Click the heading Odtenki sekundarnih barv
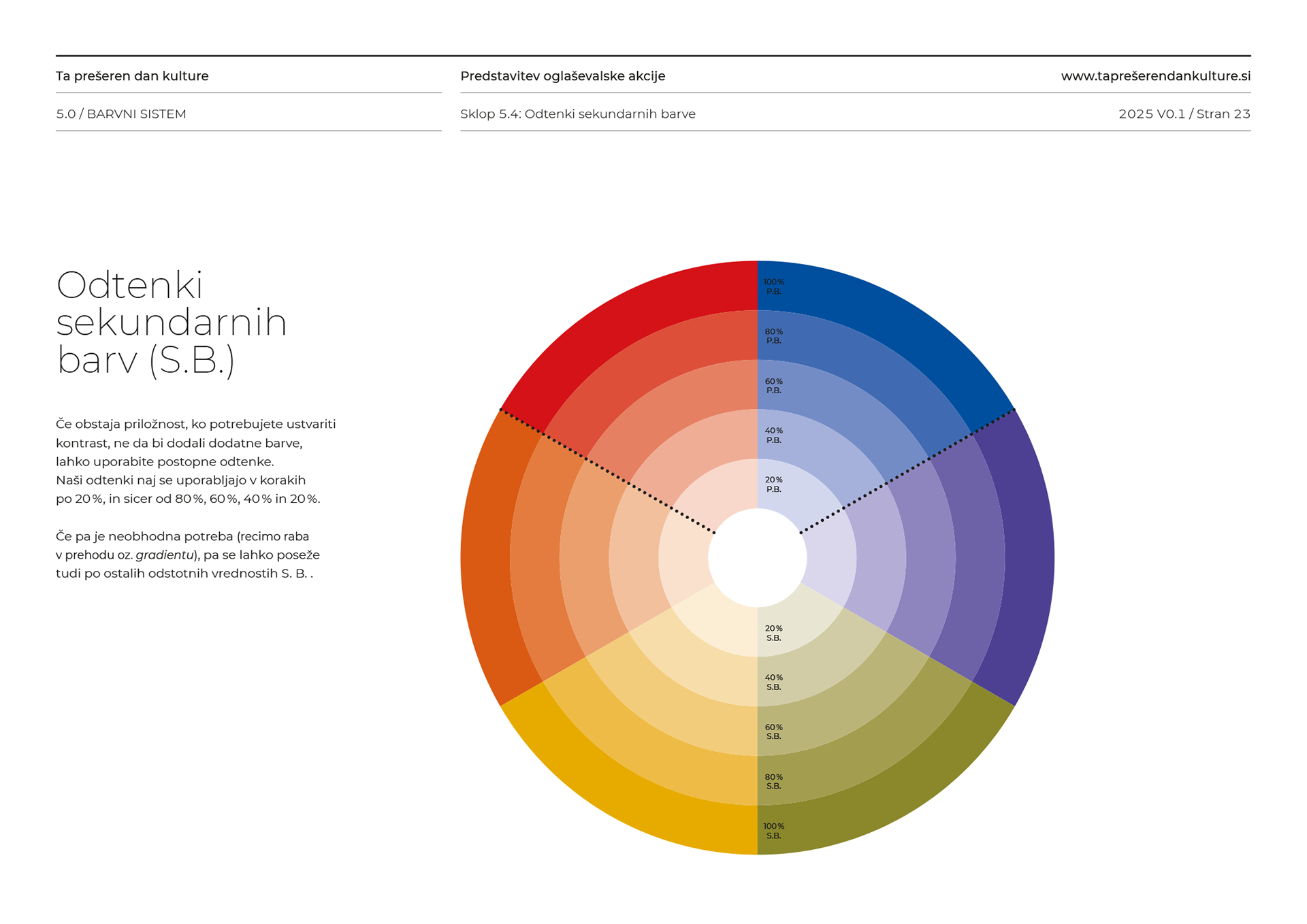This screenshot has width=1307, height=924. (170, 322)
